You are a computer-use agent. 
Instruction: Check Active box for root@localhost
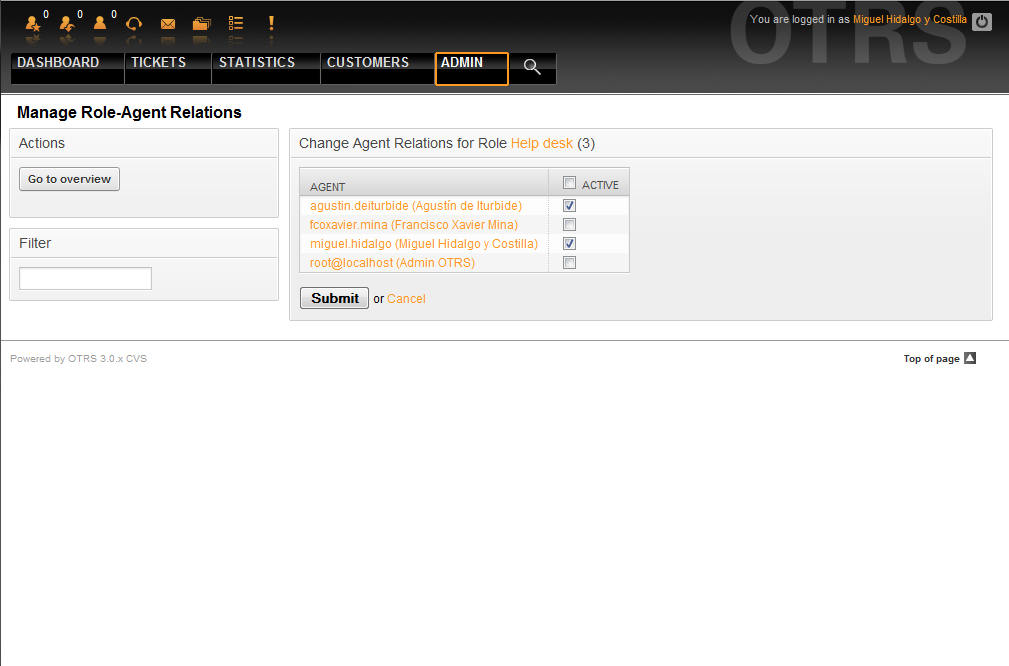click(x=569, y=262)
